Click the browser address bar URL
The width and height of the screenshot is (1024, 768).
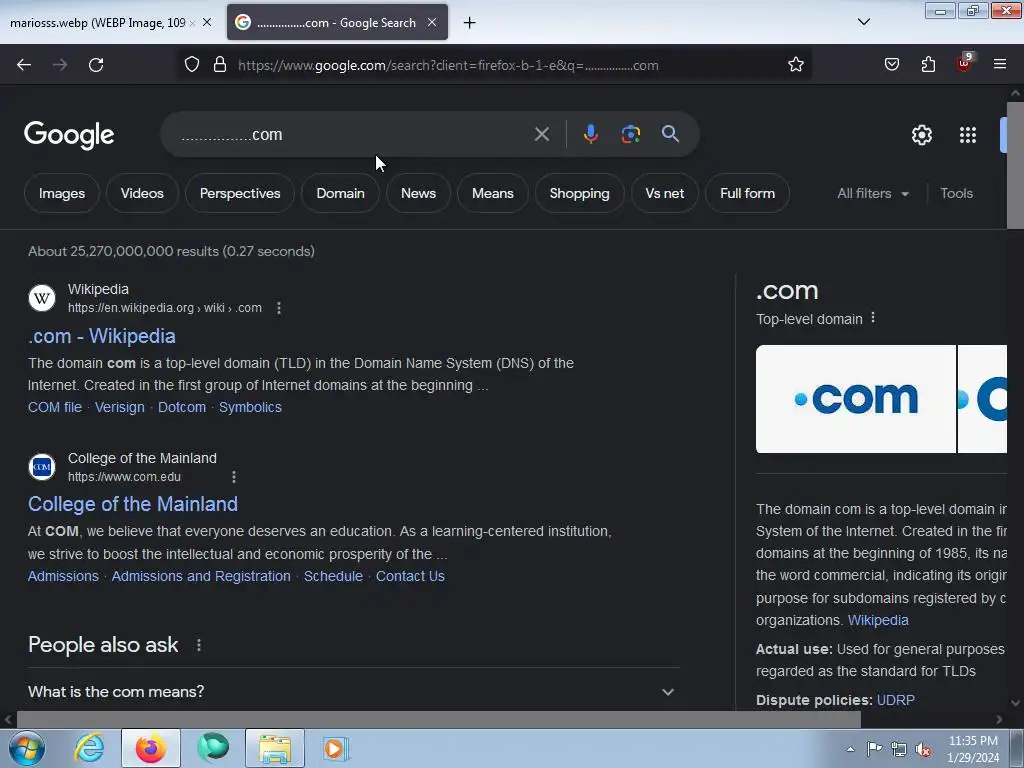[x=448, y=65]
